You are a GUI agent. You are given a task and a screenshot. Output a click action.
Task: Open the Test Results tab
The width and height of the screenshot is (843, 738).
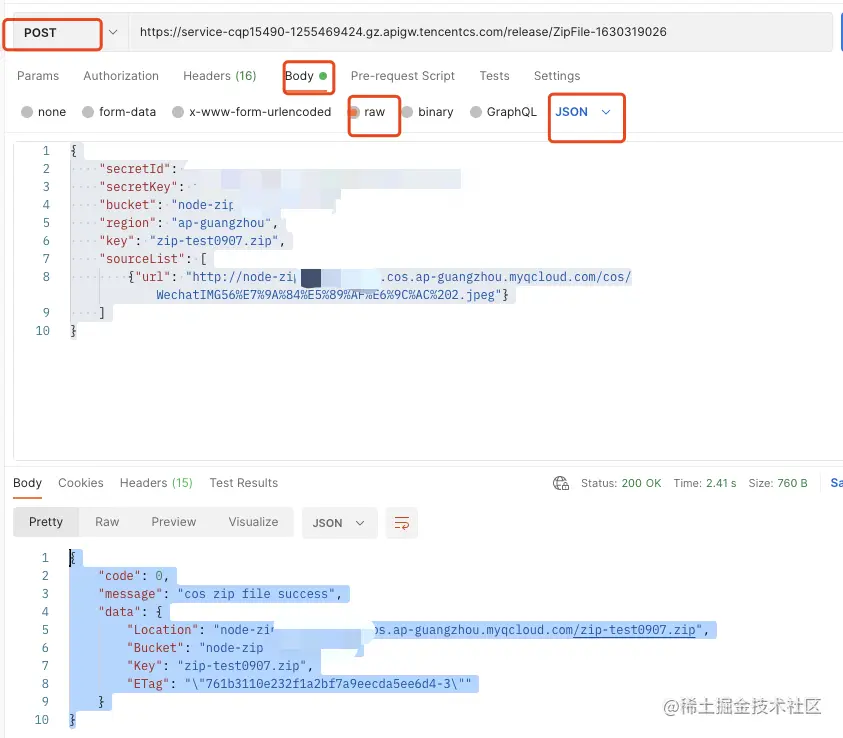point(244,483)
